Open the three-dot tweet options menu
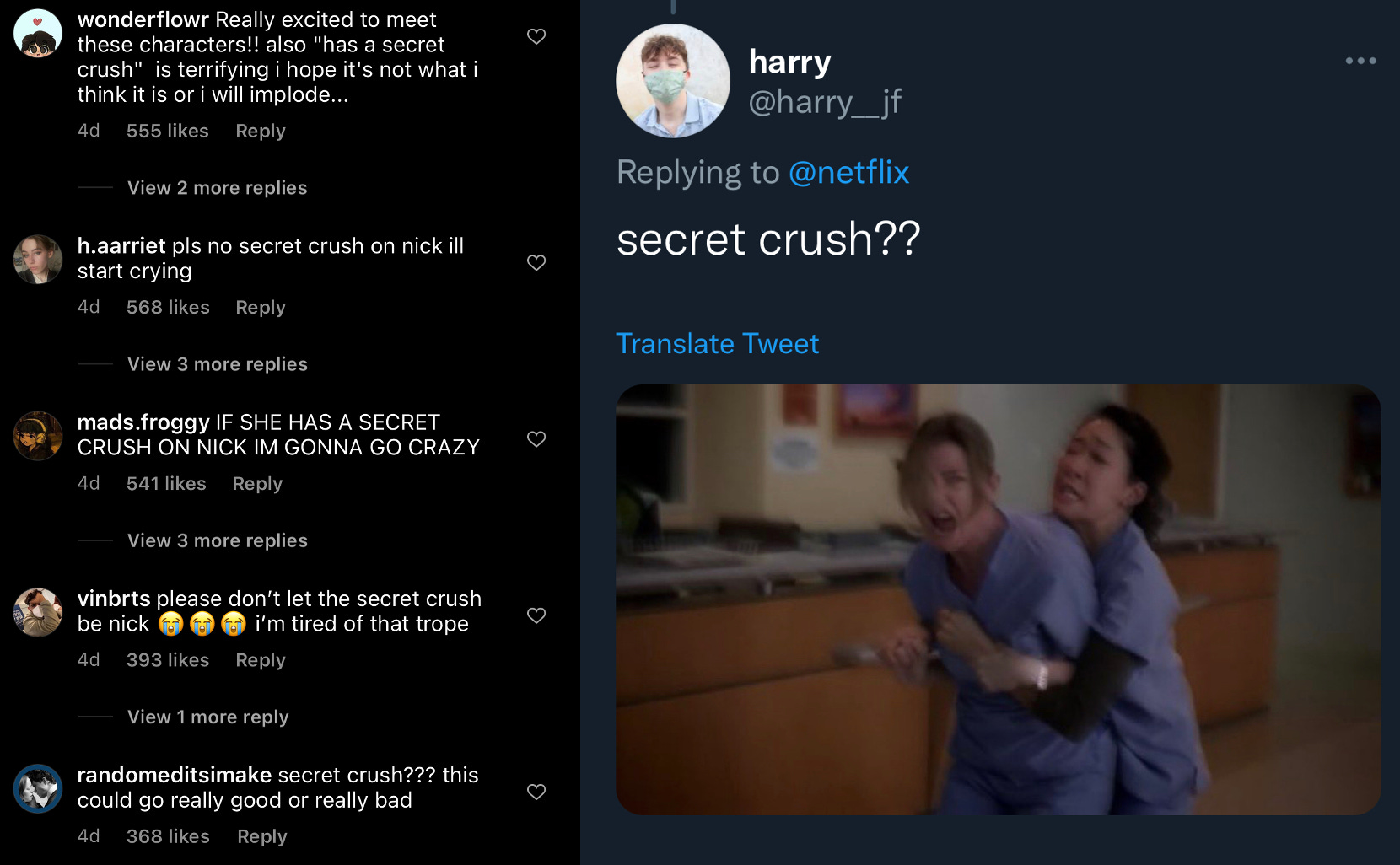This screenshot has width=1400, height=865. (x=1360, y=61)
